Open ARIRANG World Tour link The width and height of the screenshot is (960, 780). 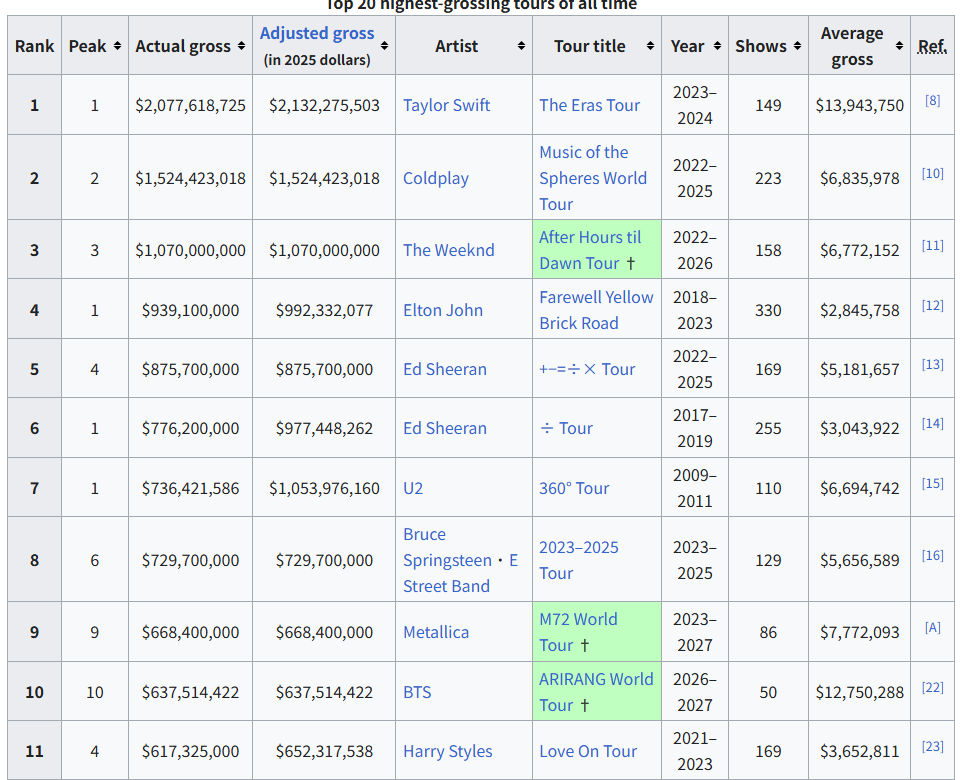[596, 692]
